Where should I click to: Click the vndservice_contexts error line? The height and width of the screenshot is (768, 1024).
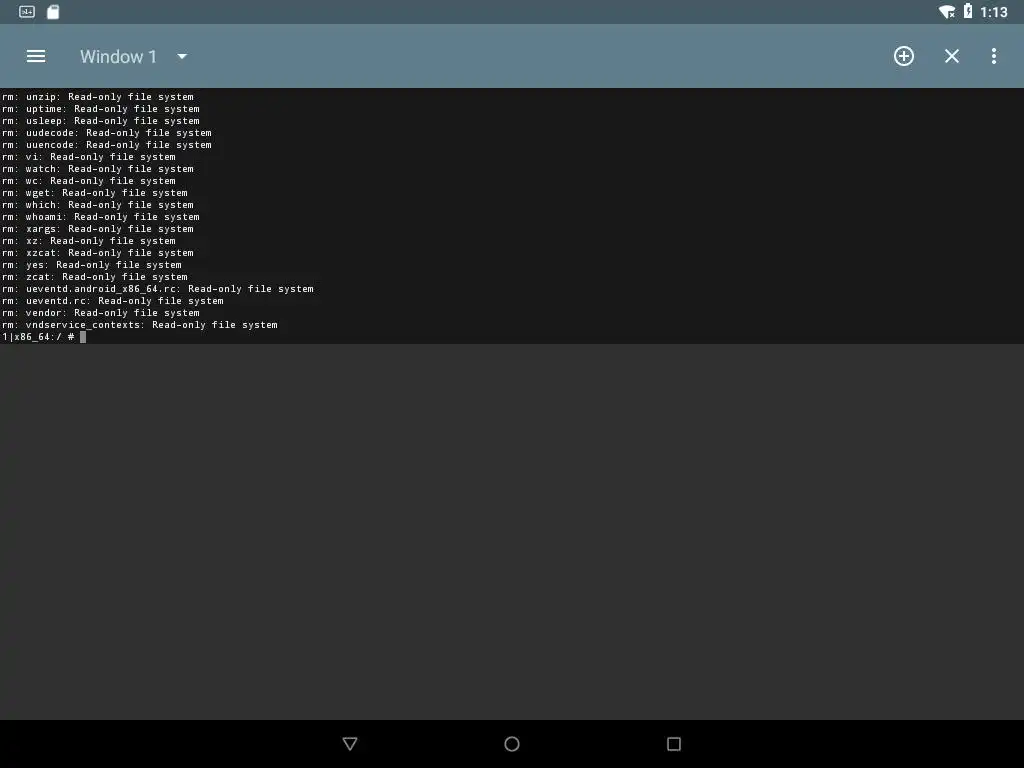(x=140, y=325)
